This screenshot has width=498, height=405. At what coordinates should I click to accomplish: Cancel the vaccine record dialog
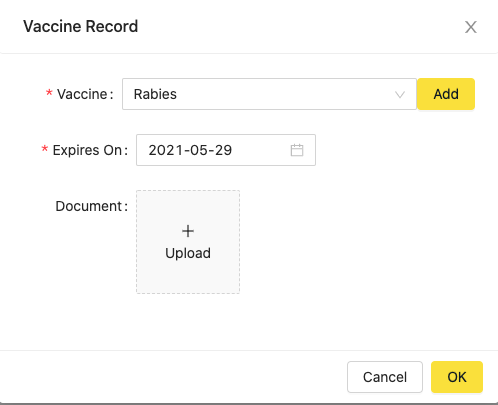click(x=385, y=377)
